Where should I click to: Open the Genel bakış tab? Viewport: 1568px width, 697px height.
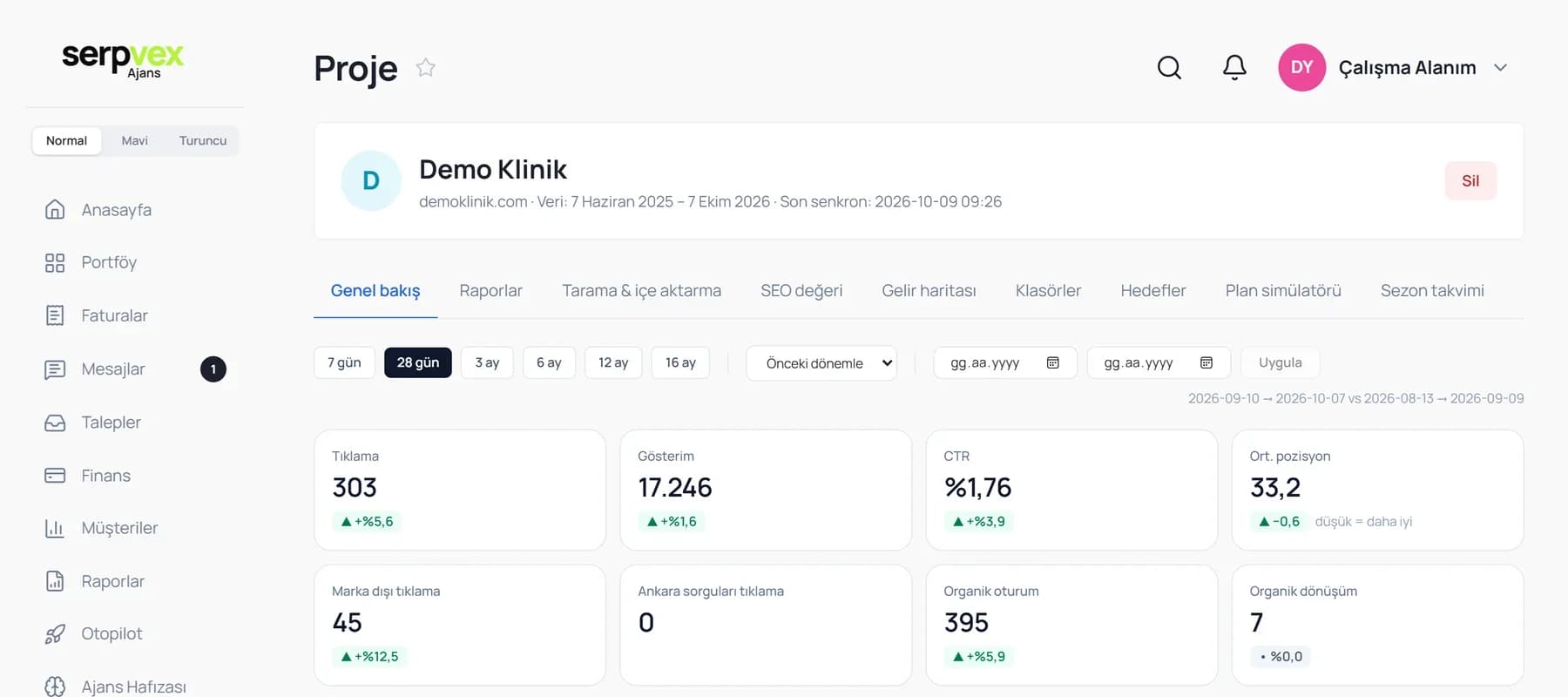pyautogui.click(x=375, y=291)
